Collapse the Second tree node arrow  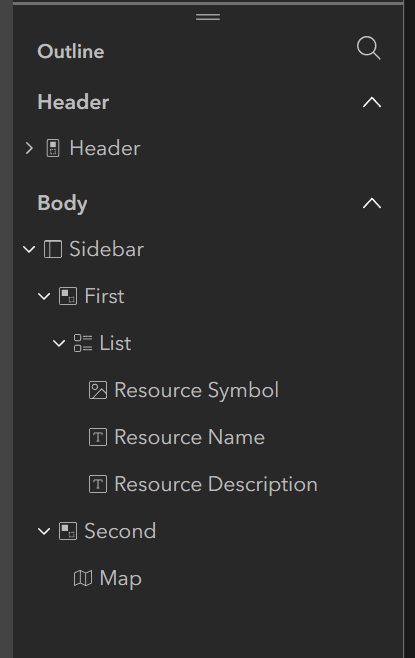coord(44,531)
